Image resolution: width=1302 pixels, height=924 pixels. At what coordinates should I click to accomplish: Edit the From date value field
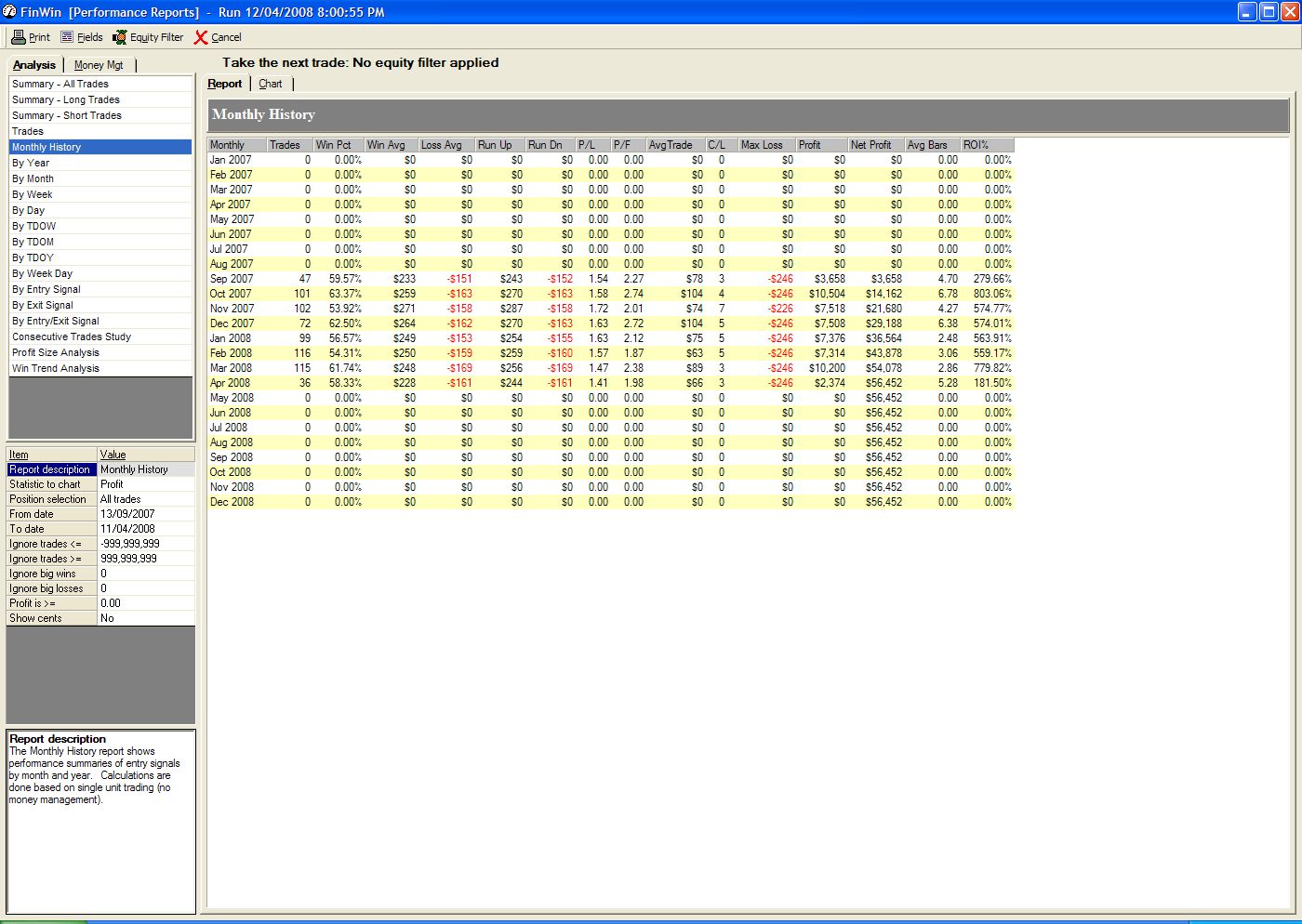click(145, 514)
